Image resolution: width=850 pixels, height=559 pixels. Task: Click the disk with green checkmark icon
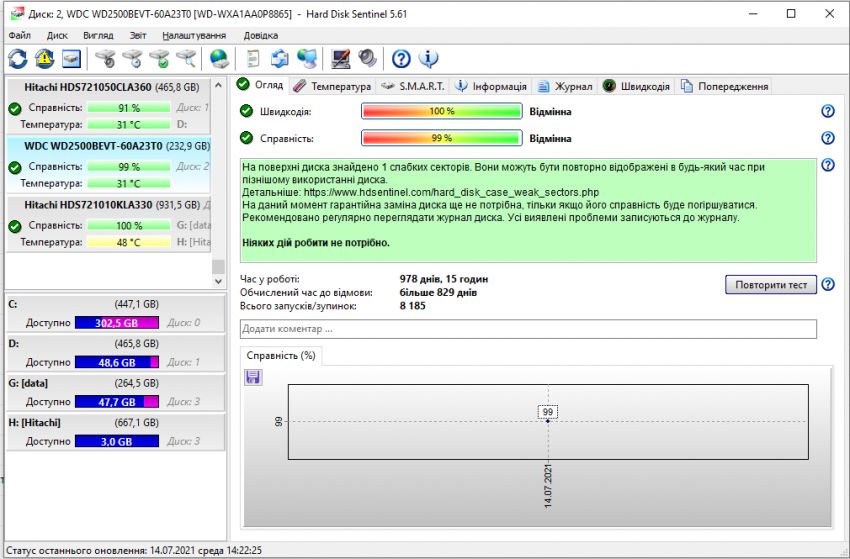[x=159, y=59]
